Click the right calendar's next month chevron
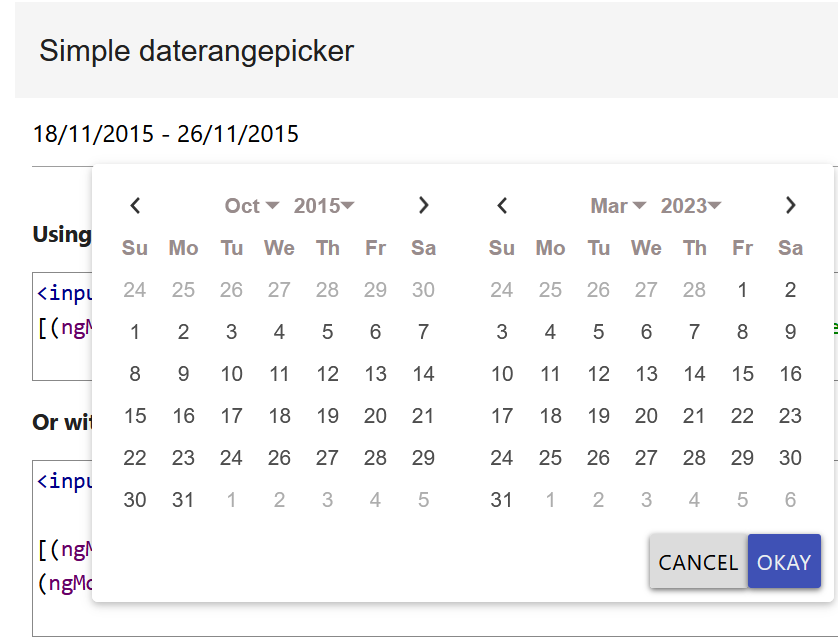838x641 pixels. (x=790, y=205)
